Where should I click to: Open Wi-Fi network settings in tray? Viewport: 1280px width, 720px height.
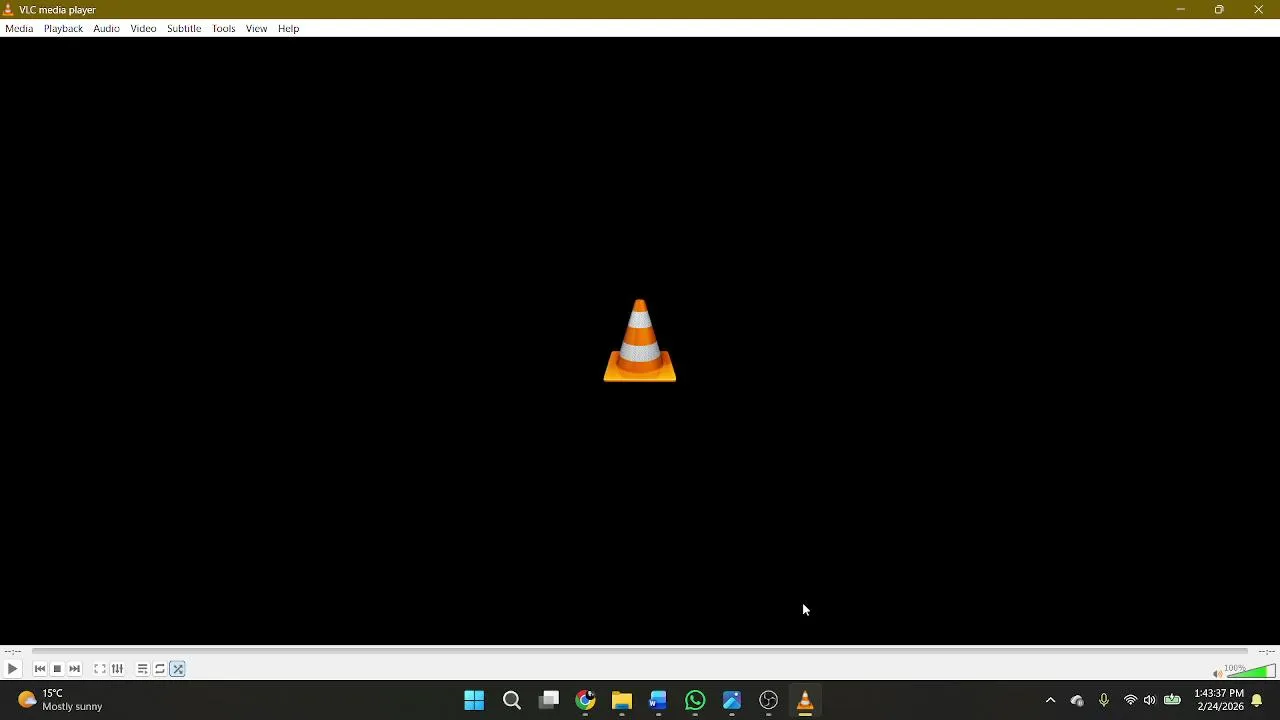[x=1130, y=701]
